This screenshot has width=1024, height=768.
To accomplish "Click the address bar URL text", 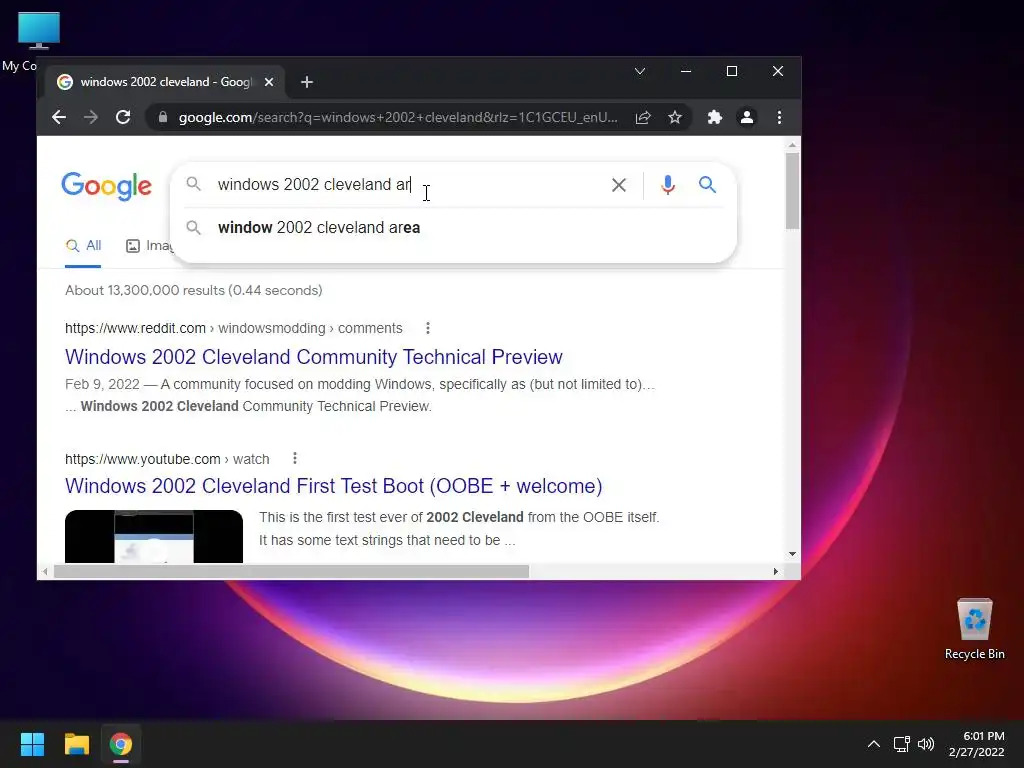I will (398, 118).
